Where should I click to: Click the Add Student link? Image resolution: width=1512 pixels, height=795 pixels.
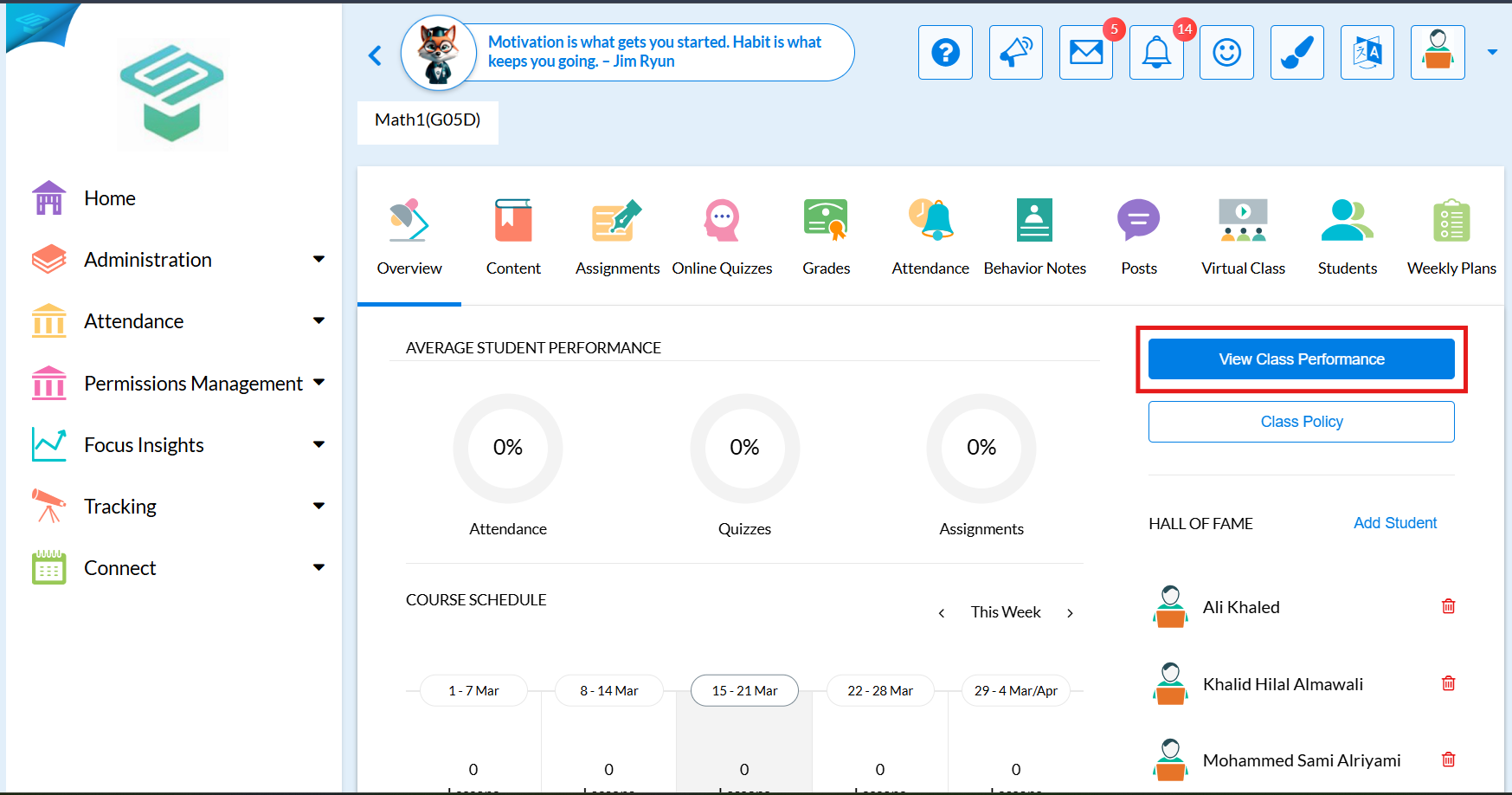[1395, 523]
